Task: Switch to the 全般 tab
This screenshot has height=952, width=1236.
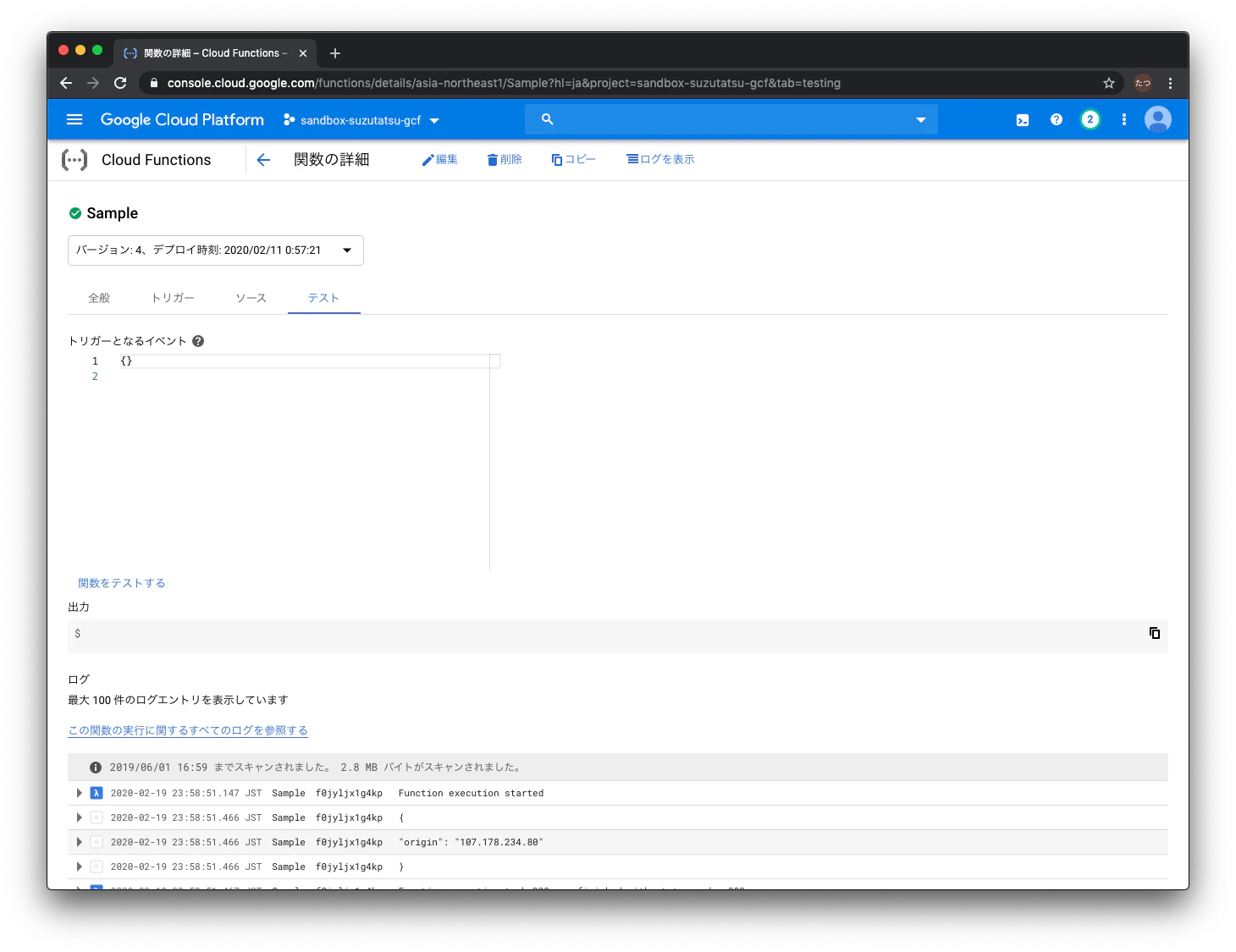Action: 99,298
